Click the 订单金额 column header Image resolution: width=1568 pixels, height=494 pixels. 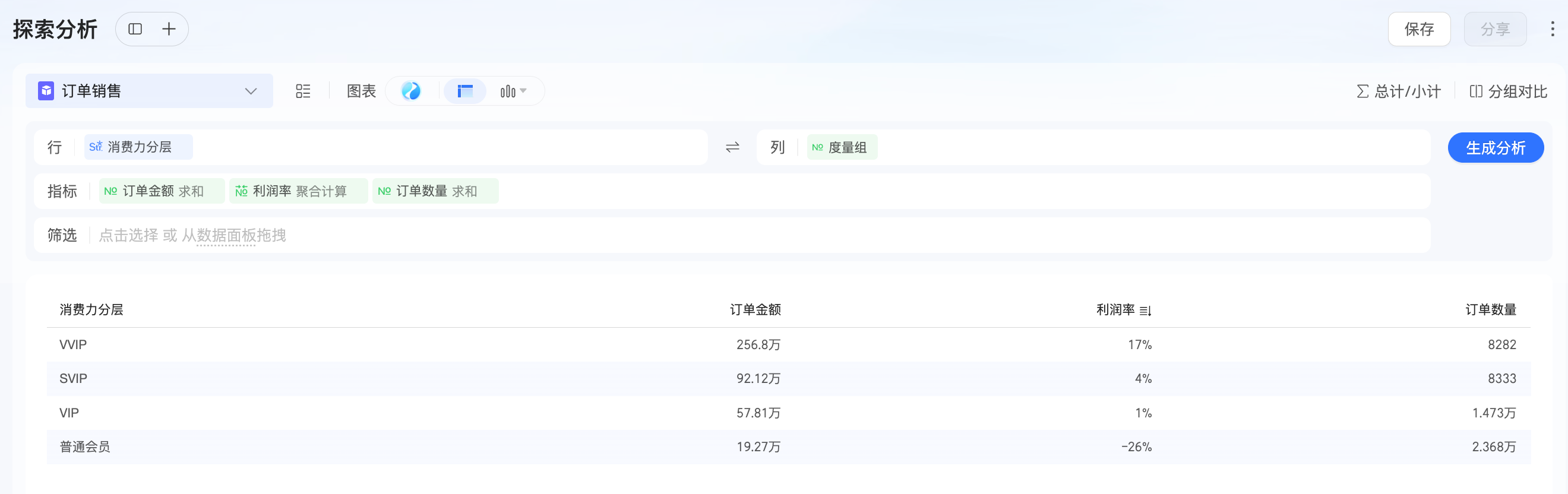(755, 310)
